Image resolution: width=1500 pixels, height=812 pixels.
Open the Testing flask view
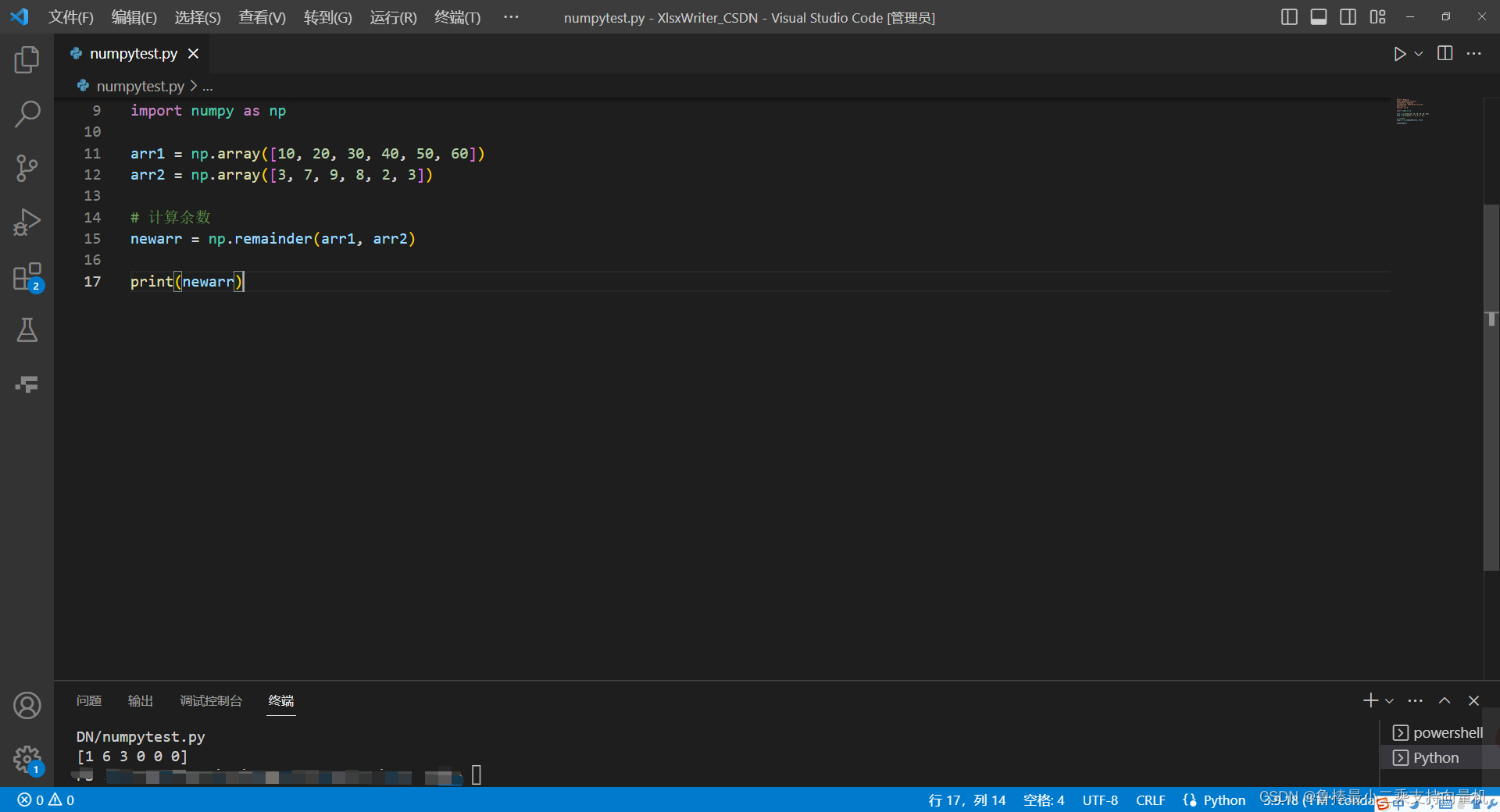tap(27, 330)
